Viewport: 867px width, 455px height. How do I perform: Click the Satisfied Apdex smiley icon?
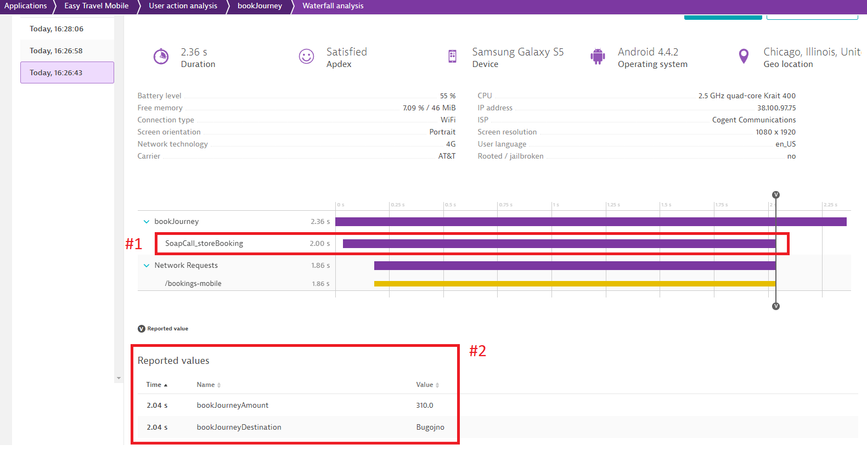point(307,57)
